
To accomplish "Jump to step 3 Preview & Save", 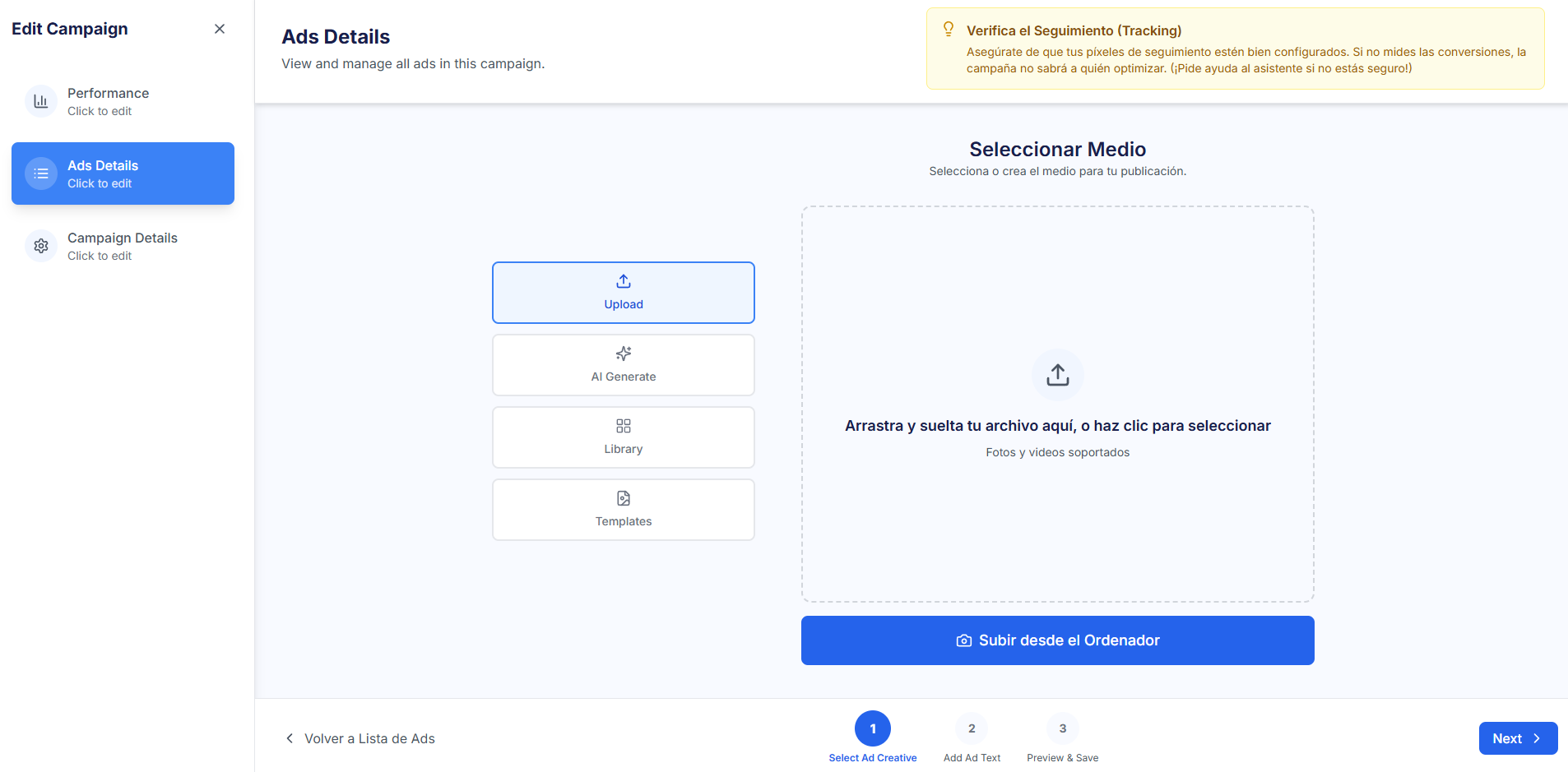I will tap(1062, 729).
